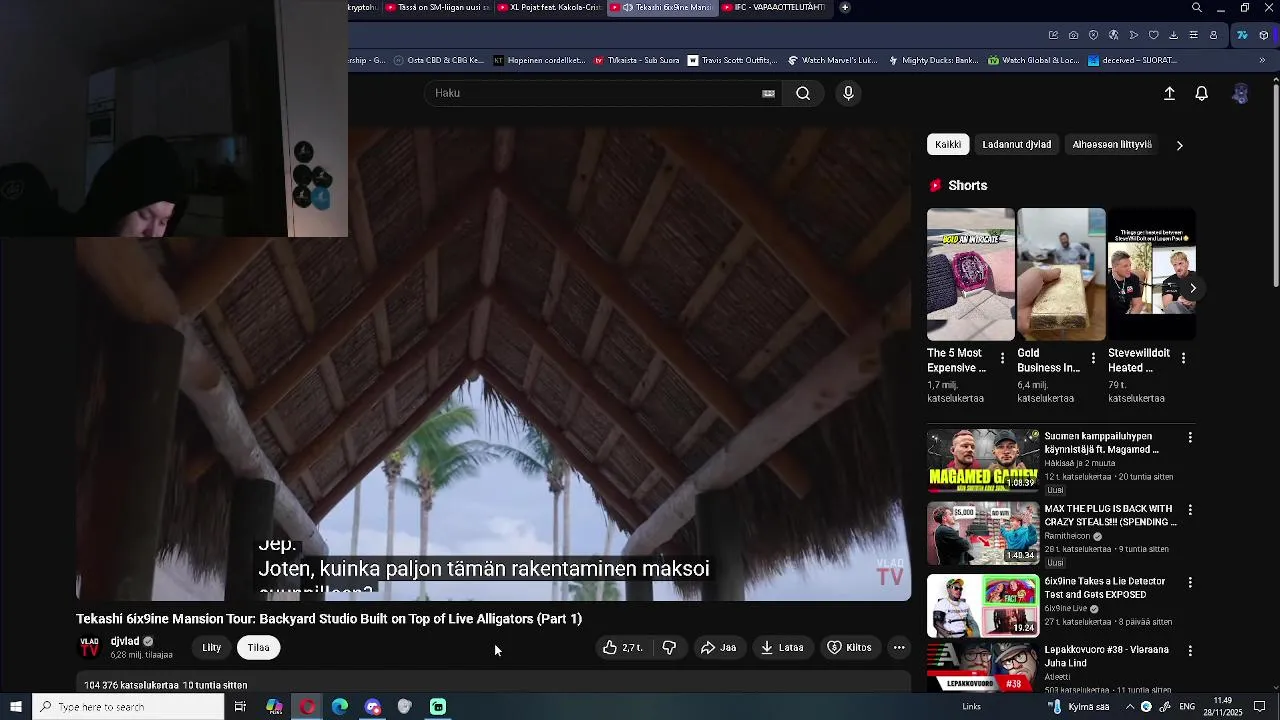Expand hidden bookmarks with double chevron
Screen dimensions: 1280x720
click(1261, 60)
